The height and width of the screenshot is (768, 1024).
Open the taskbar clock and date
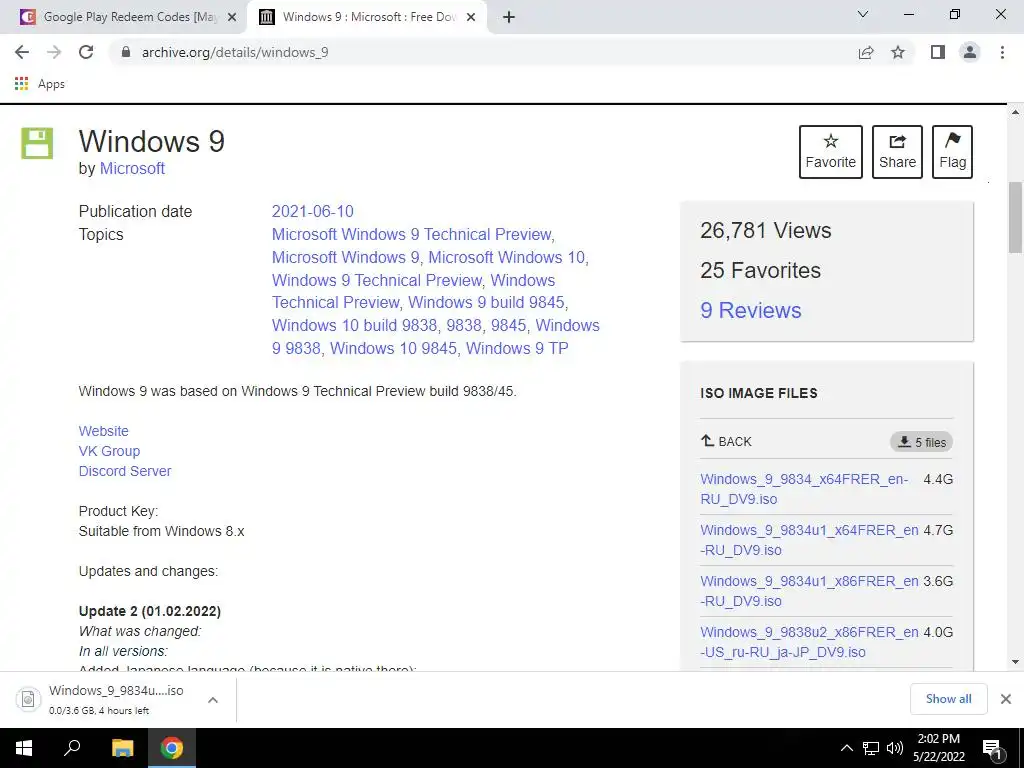click(x=938, y=748)
